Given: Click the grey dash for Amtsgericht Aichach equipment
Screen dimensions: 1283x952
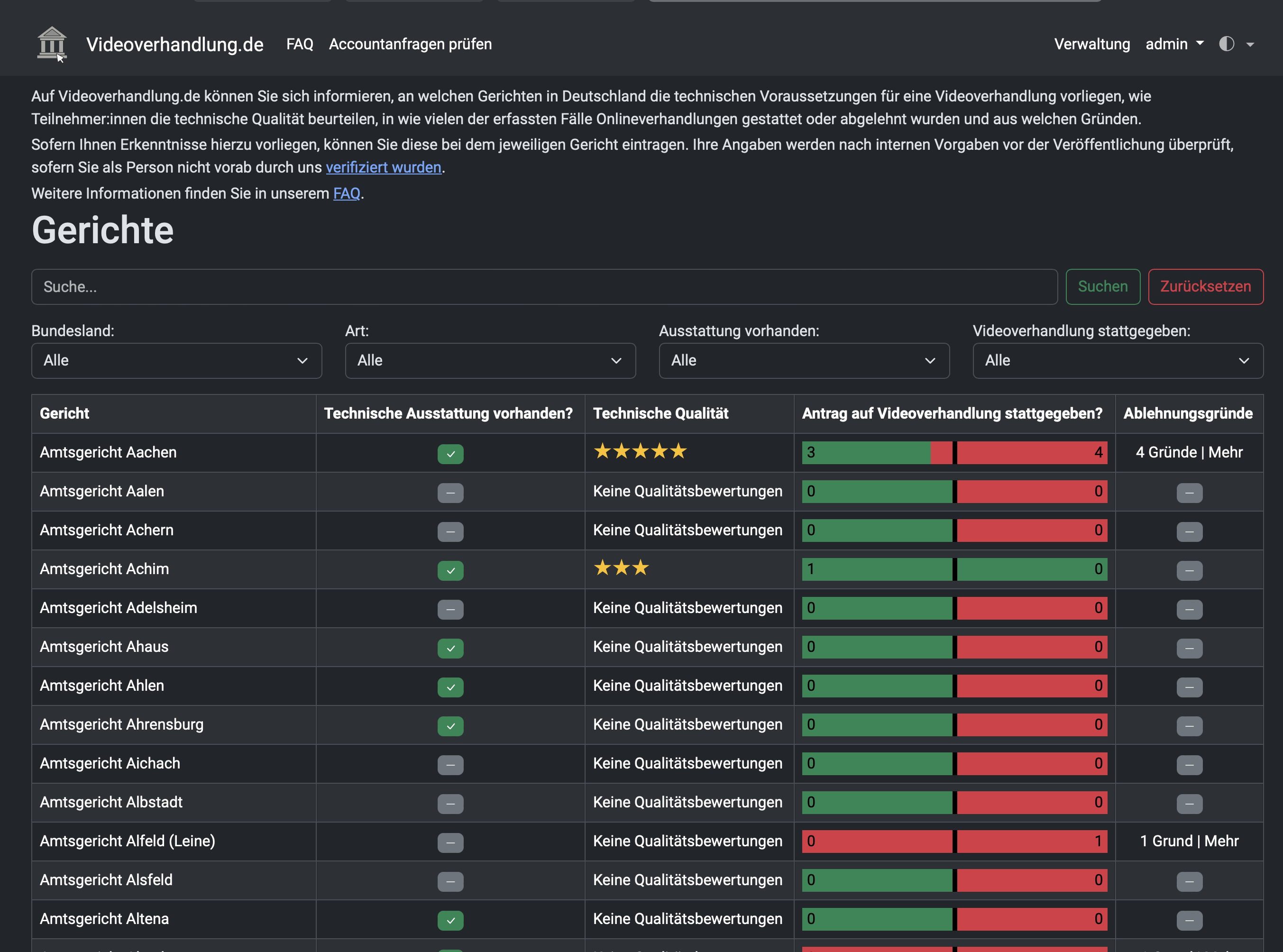Looking at the screenshot, I should [451, 765].
